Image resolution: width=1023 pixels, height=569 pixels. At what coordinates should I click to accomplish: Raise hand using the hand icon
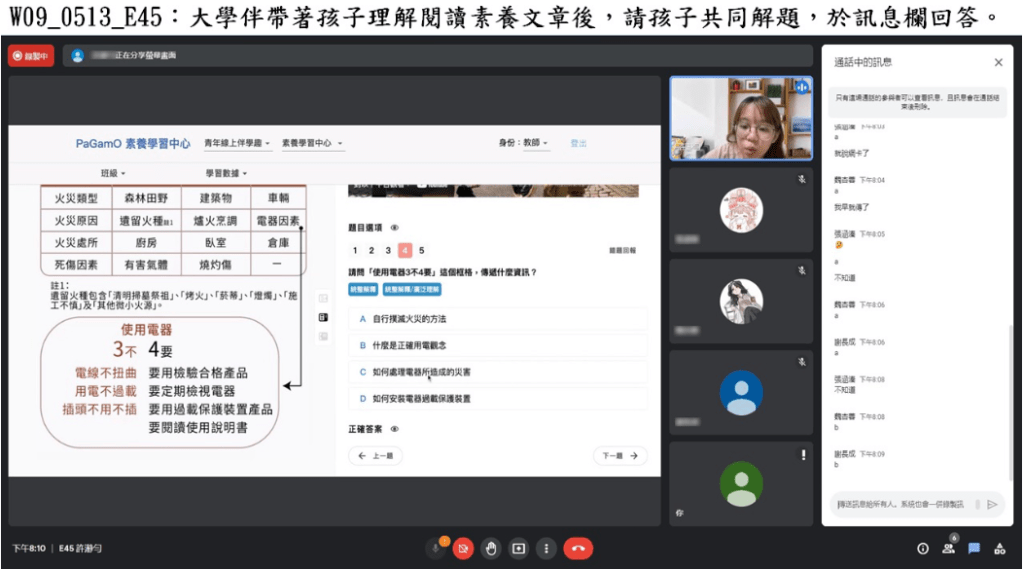click(x=490, y=548)
